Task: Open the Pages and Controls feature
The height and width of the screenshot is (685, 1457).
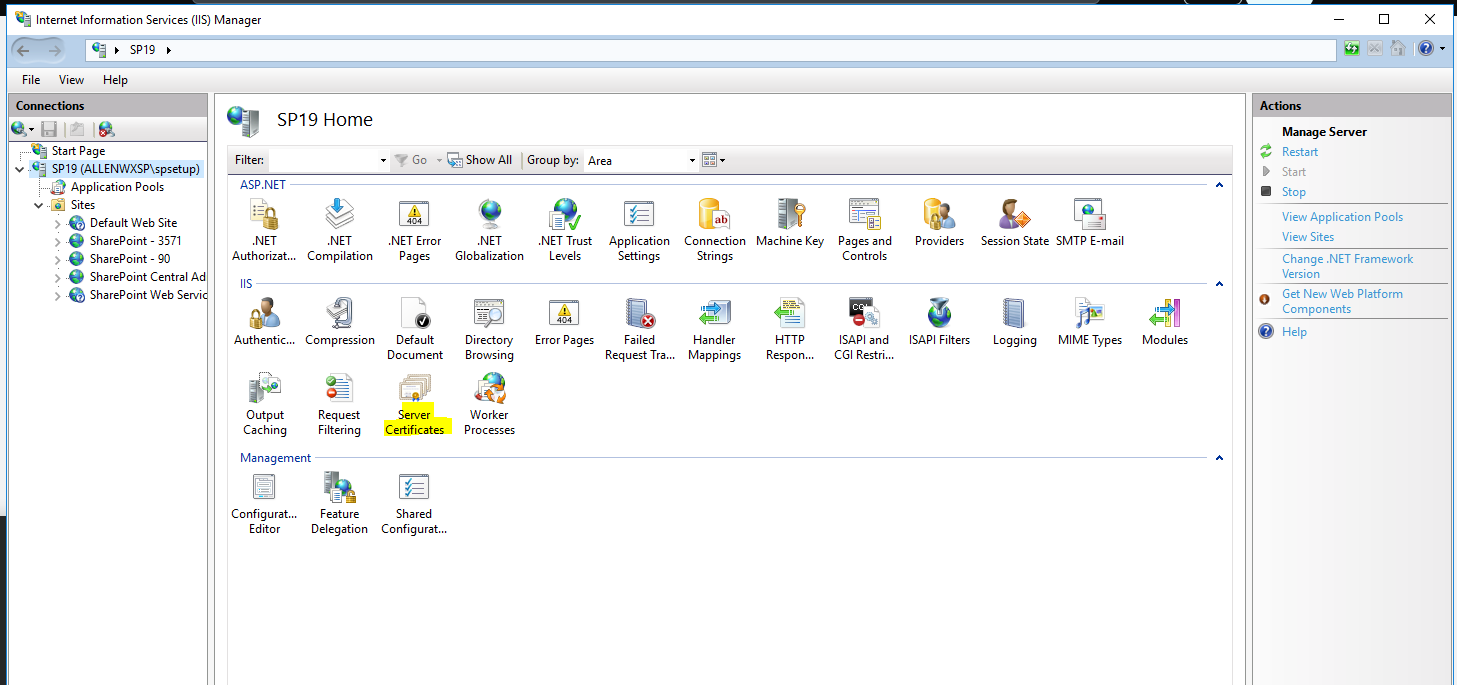Action: [865, 230]
